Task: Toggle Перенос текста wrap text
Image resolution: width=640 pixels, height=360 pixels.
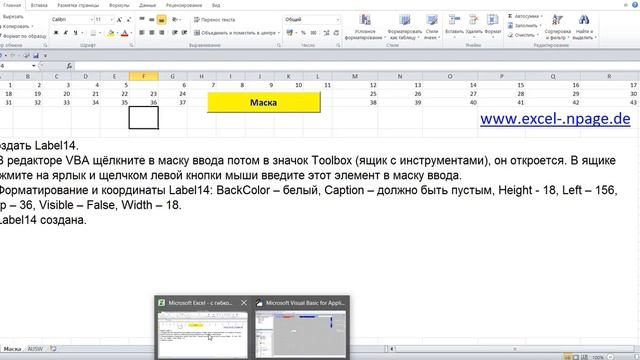Action: (214, 20)
